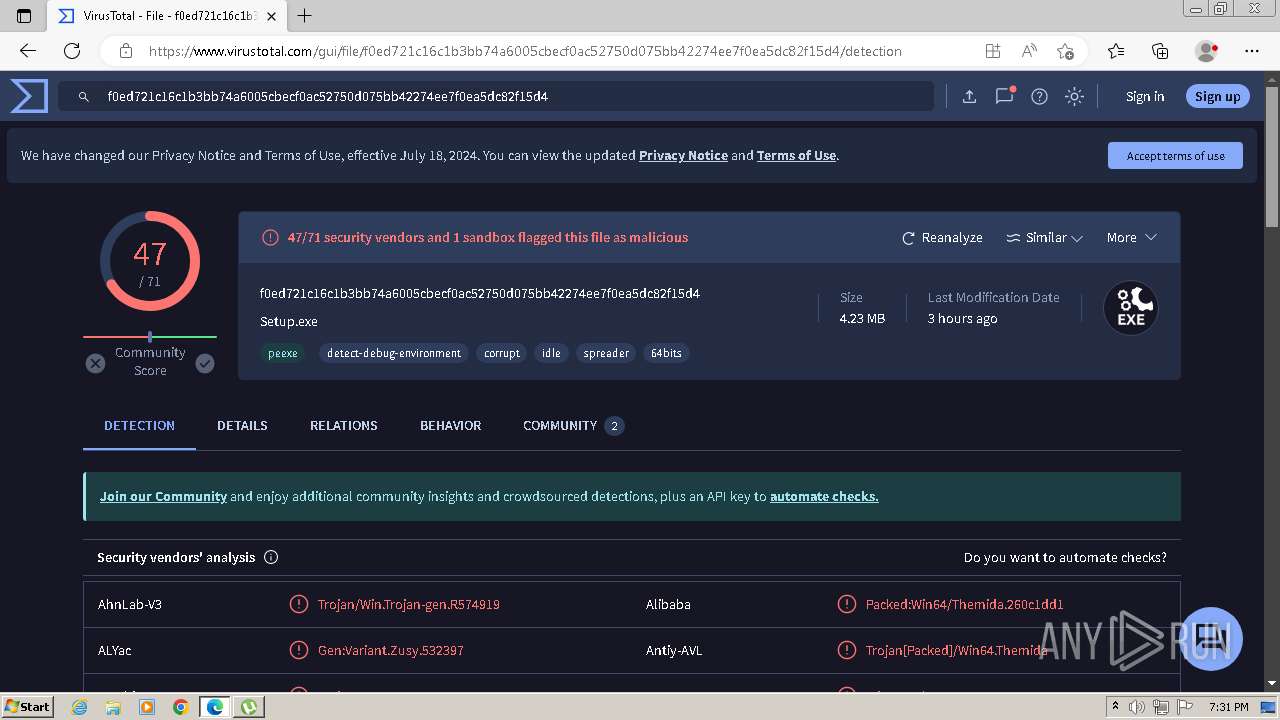1280x720 pixels.
Task: Click the browser Refresh icon
Action: point(72,51)
